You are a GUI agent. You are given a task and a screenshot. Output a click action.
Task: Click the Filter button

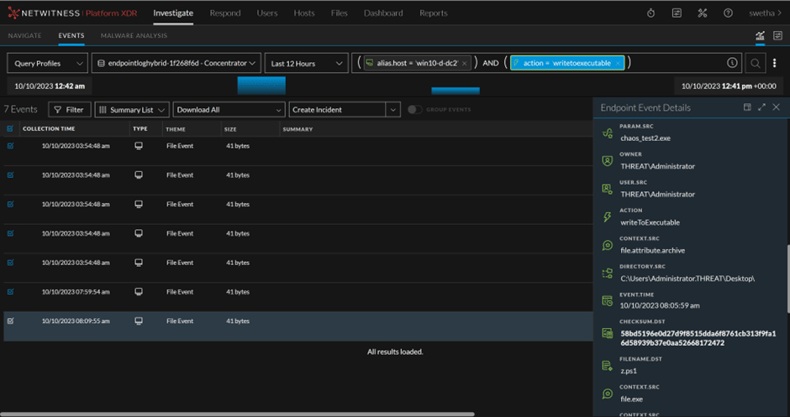[x=69, y=109]
